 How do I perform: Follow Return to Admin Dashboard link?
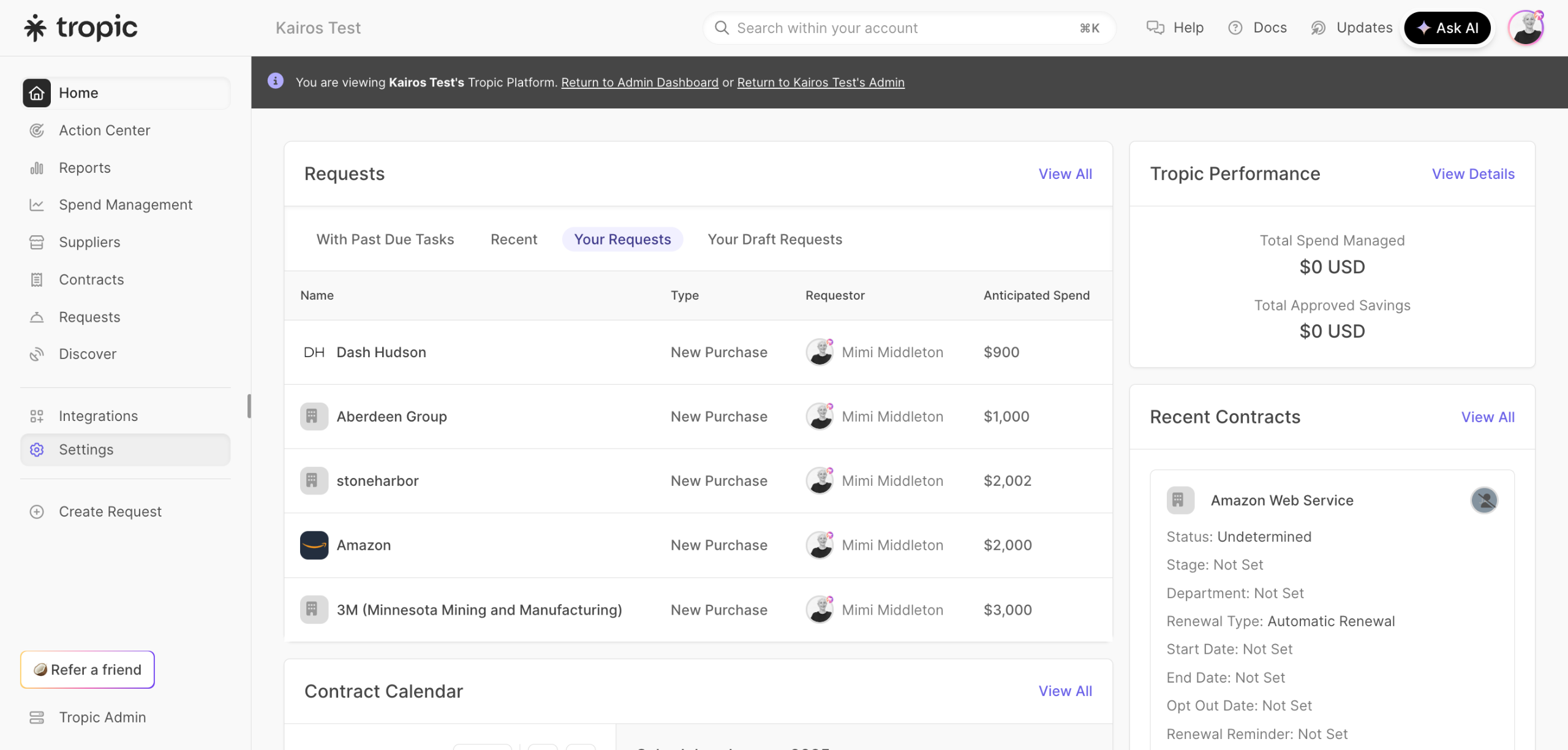[639, 83]
